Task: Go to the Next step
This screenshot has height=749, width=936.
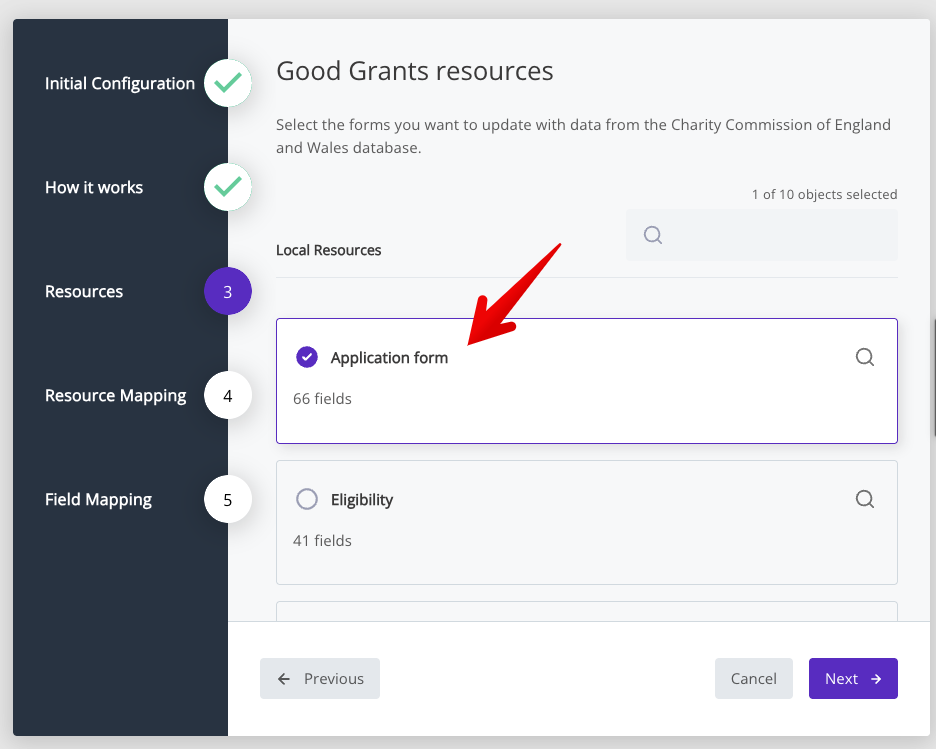Action: 852,678
